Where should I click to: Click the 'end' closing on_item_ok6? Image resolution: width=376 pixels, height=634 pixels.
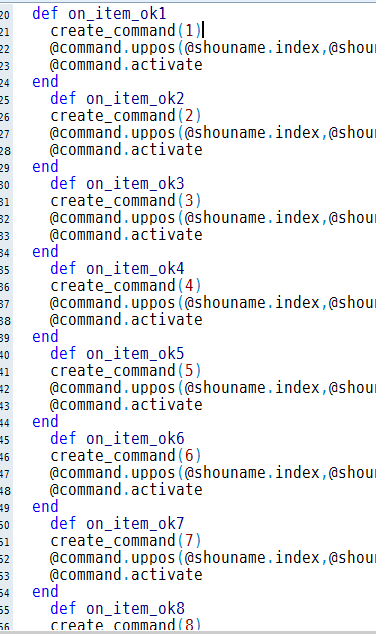click(x=45, y=506)
